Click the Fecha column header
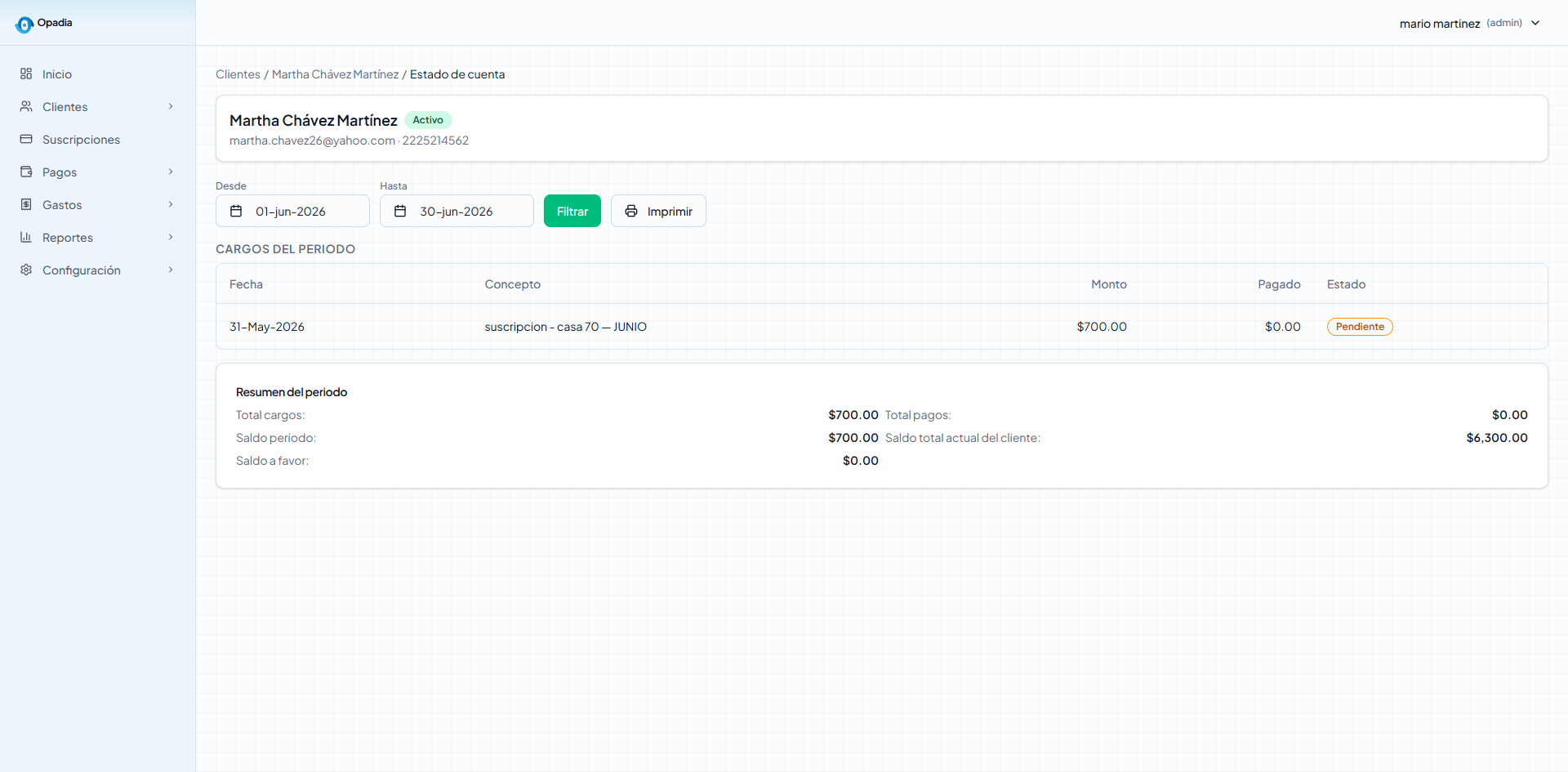 tap(246, 284)
